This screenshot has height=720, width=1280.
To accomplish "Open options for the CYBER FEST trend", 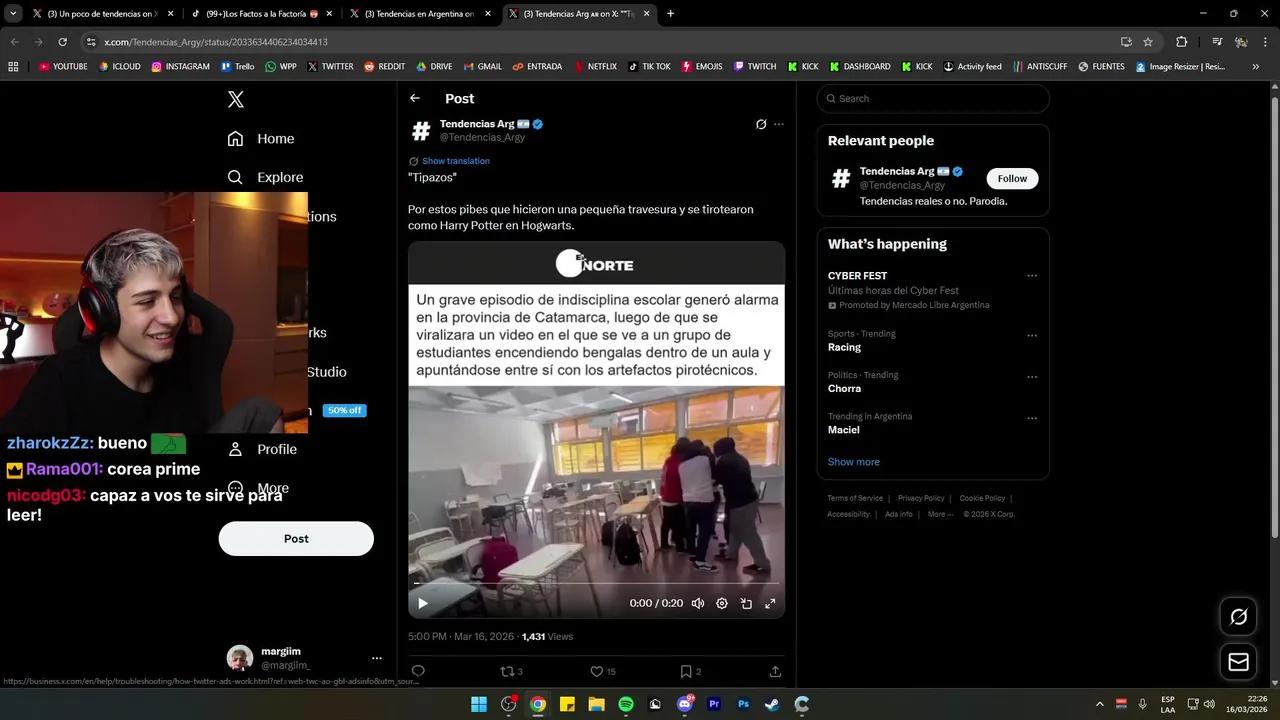I will [x=1032, y=276].
